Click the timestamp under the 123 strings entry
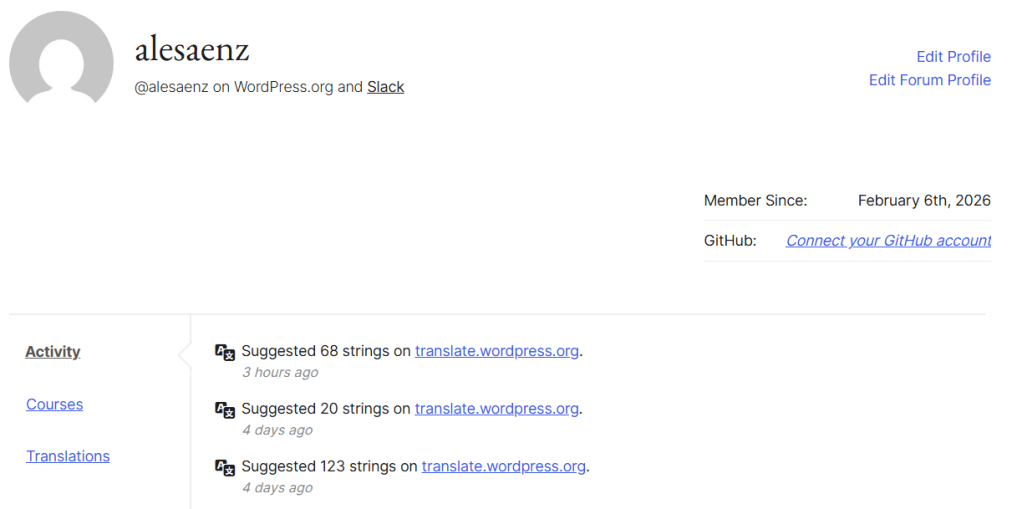 pyautogui.click(x=277, y=488)
